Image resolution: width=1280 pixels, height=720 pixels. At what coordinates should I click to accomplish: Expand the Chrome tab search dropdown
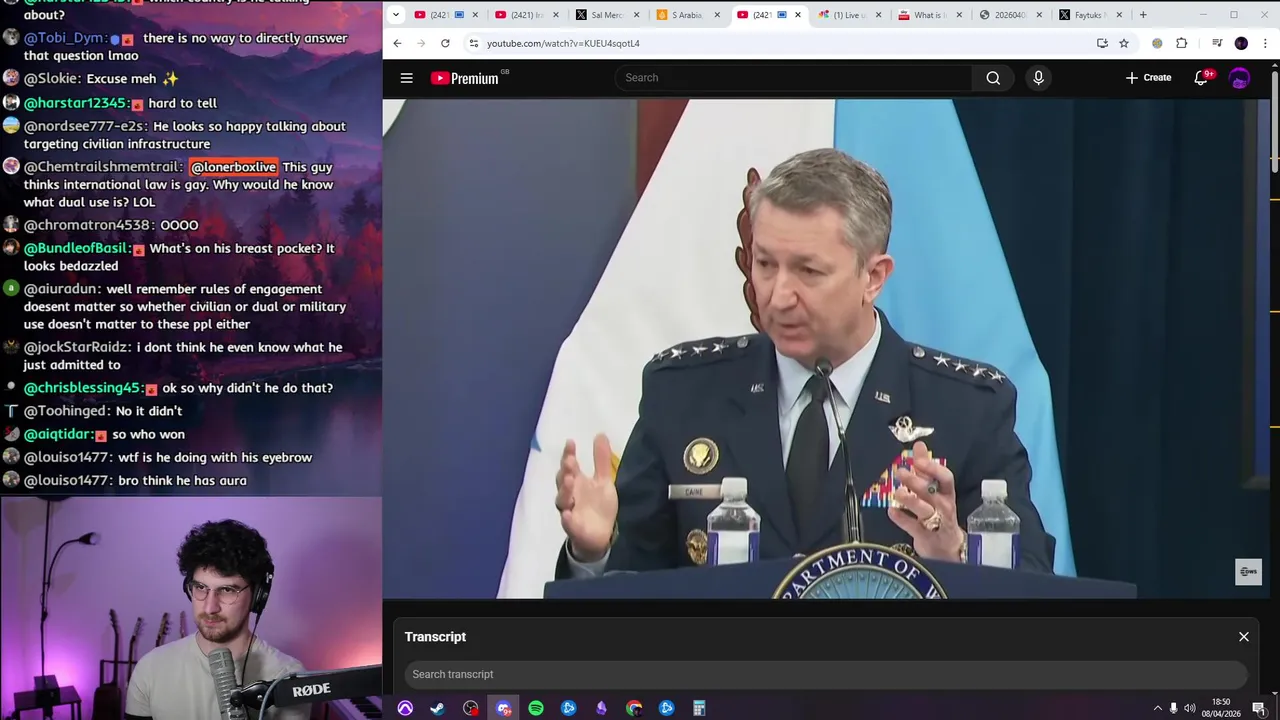396,15
